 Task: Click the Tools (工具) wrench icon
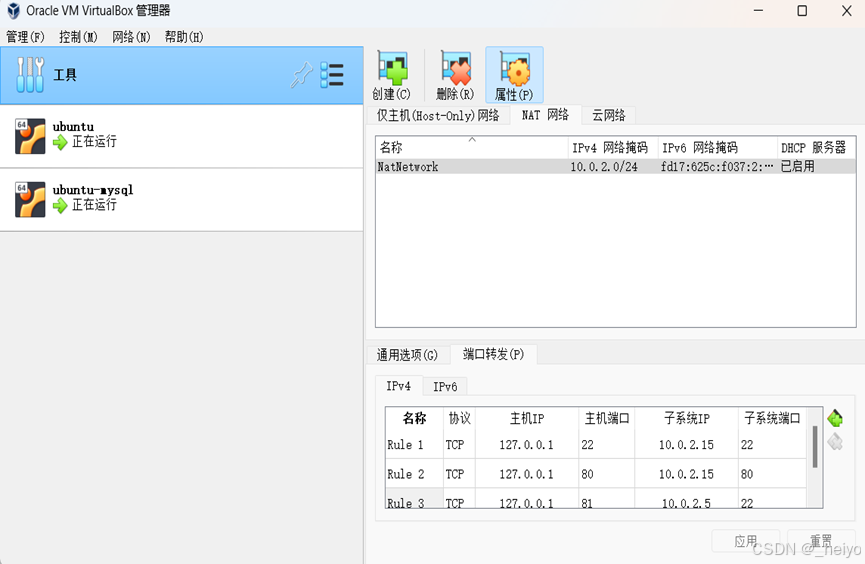pyautogui.click(x=30, y=75)
